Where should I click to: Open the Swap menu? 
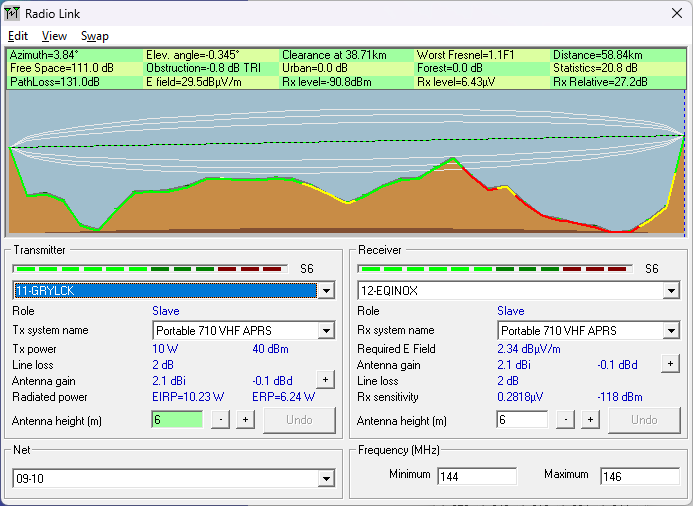pos(95,36)
